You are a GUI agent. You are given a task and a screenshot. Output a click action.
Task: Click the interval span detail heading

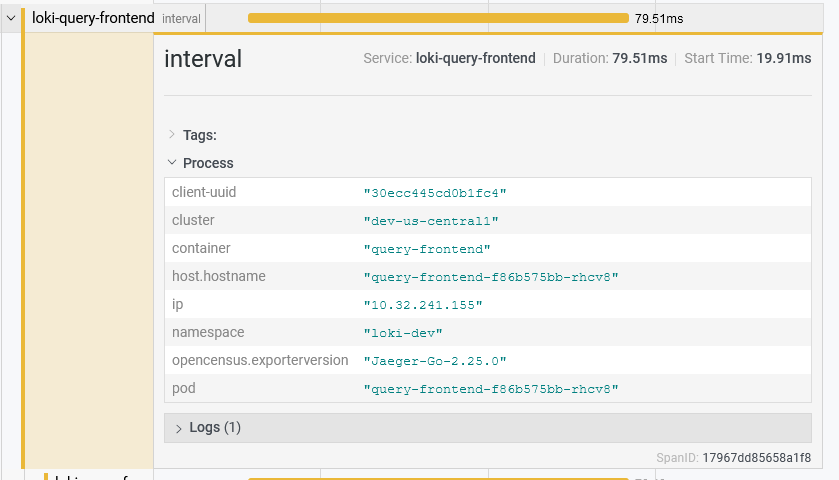pyautogui.click(x=203, y=59)
